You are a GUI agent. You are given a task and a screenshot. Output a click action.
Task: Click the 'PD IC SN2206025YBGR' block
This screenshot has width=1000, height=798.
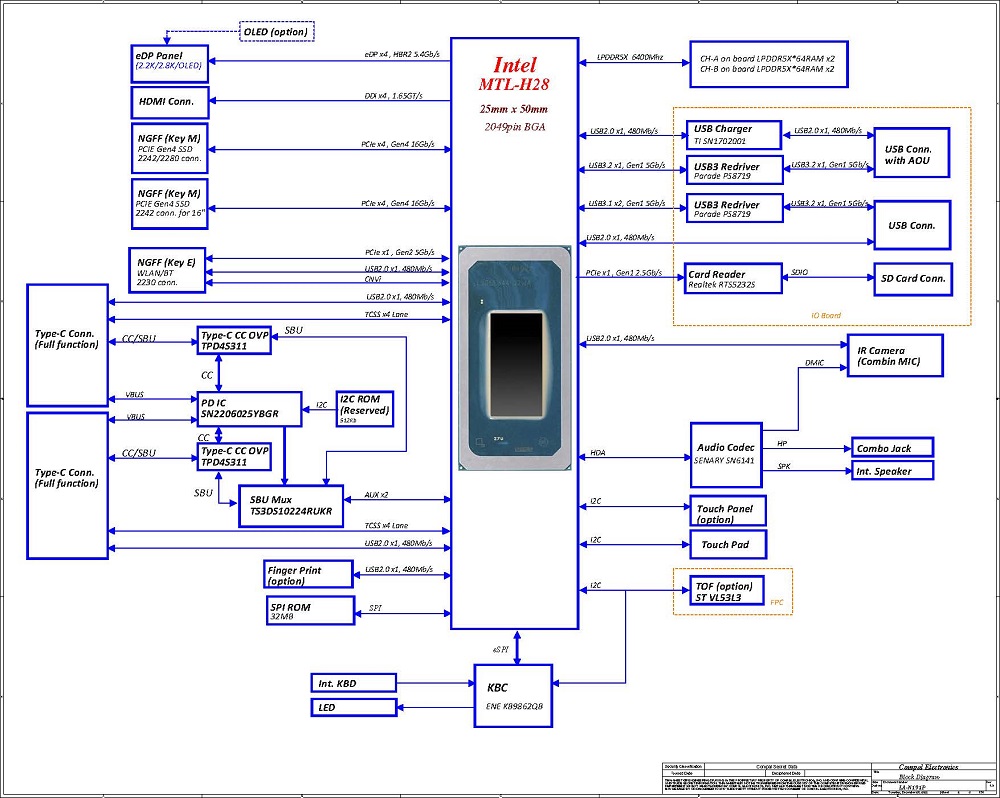click(249, 409)
